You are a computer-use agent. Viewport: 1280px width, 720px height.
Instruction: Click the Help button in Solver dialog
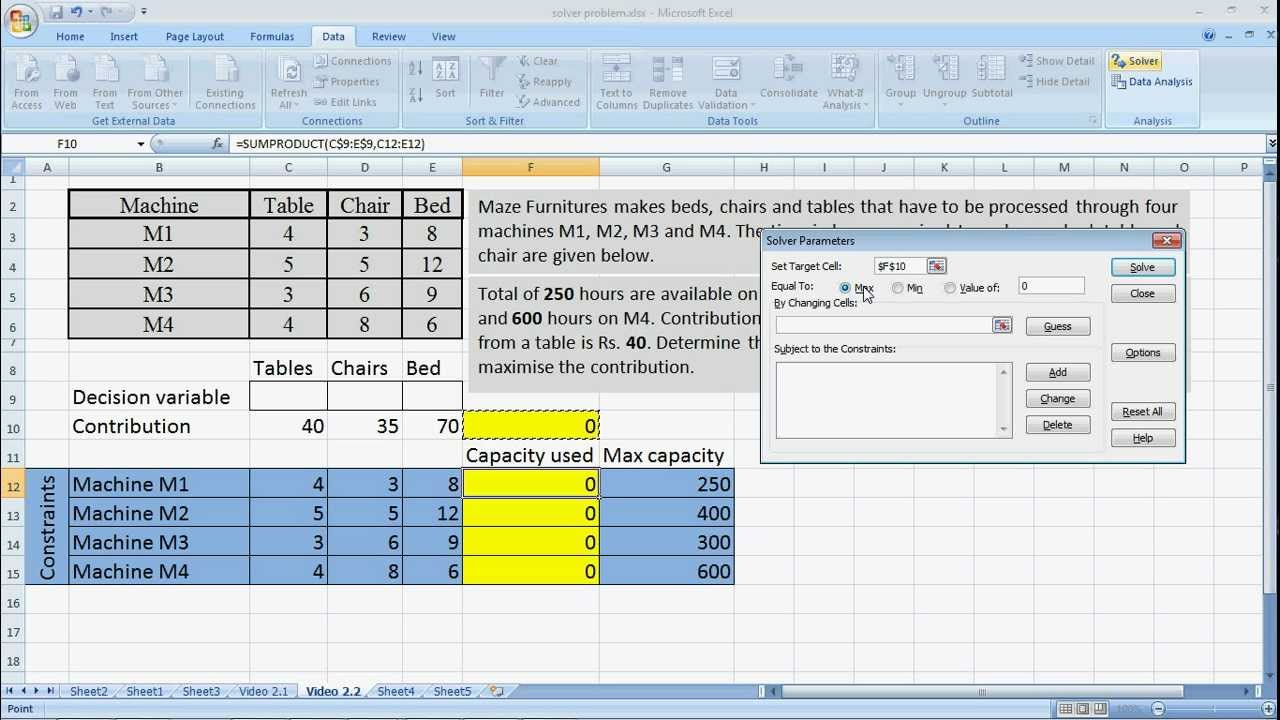pos(1142,438)
